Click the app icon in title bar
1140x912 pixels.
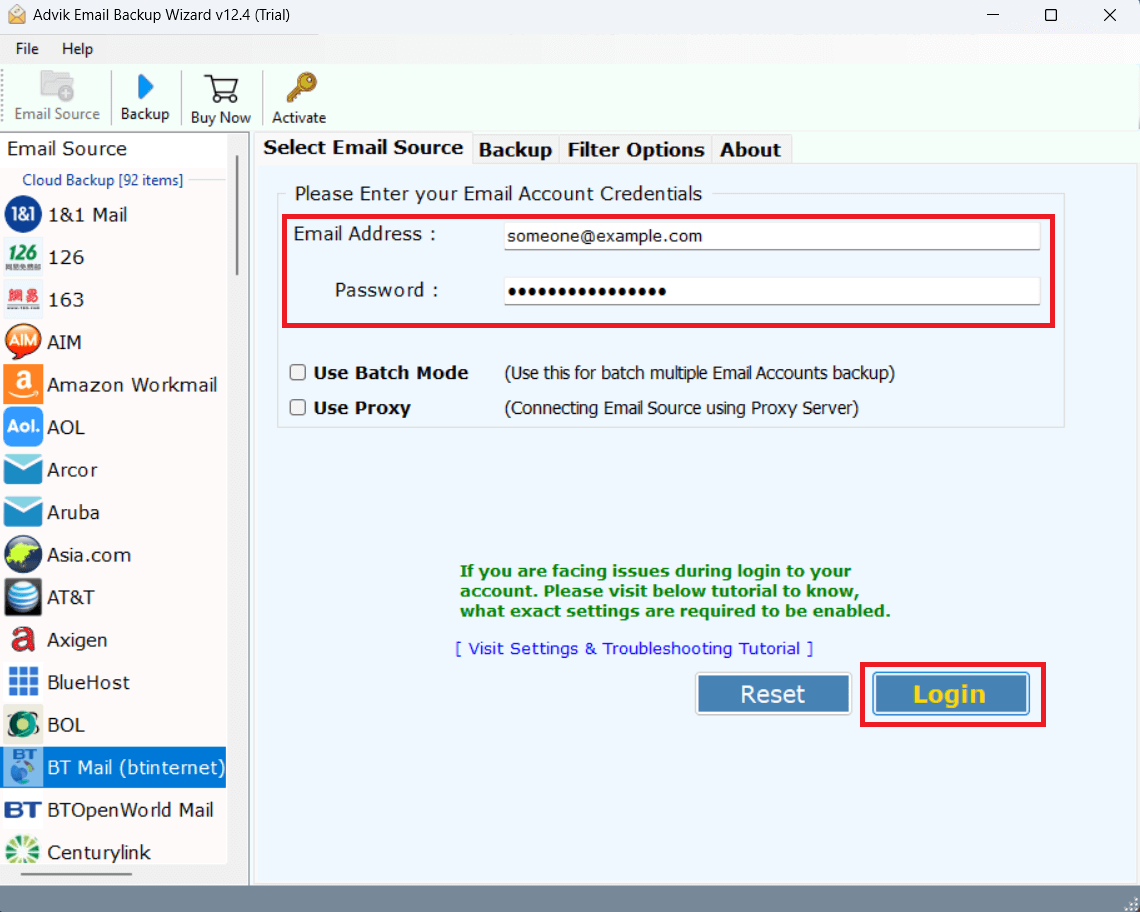pyautogui.click(x=17, y=15)
